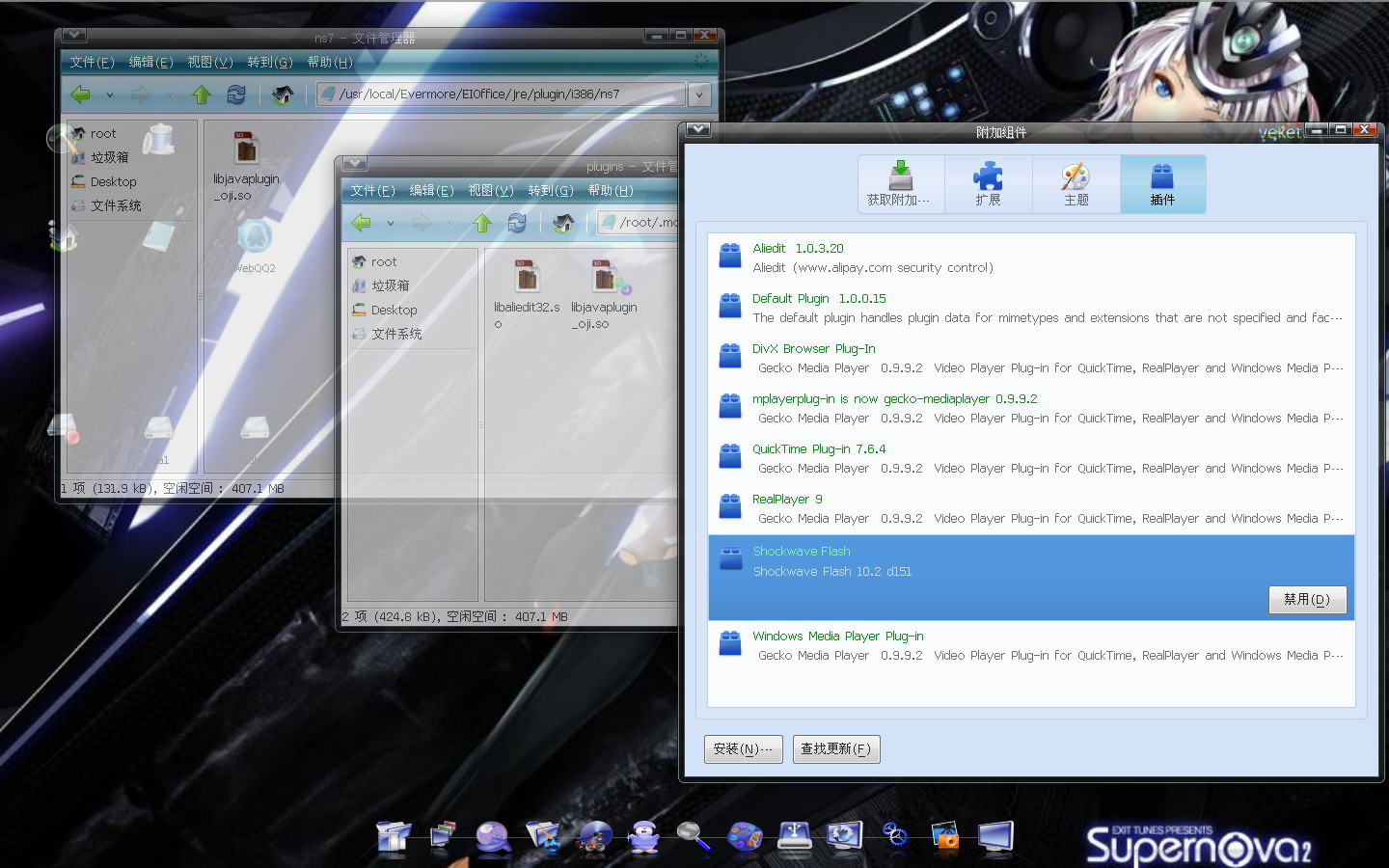This screenshot has height=868, width=1389.
Task: Click the 查找更新(F) find updates button
Action: (835, 748)
